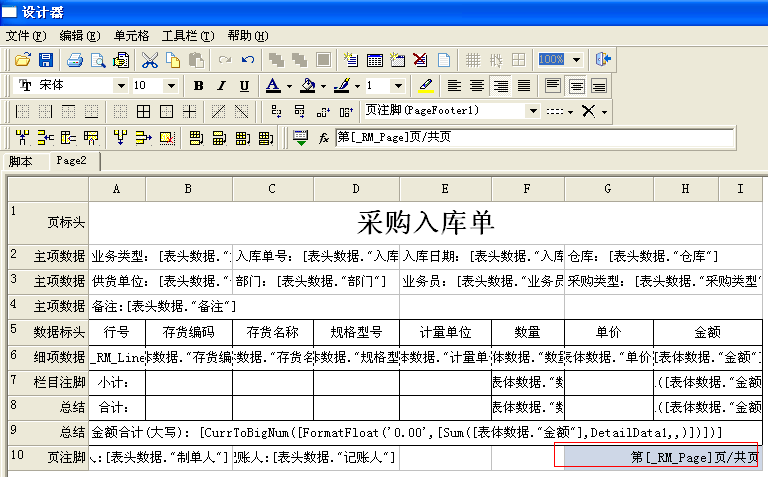Apply the backslash diagonal border icon
This screenshot has width=768, height=477.
241,112
